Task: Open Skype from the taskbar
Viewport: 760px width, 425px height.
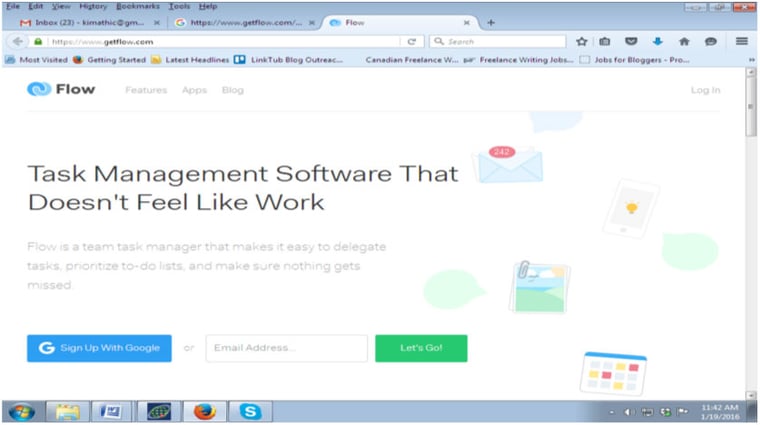Action: (x=250, y=411)
